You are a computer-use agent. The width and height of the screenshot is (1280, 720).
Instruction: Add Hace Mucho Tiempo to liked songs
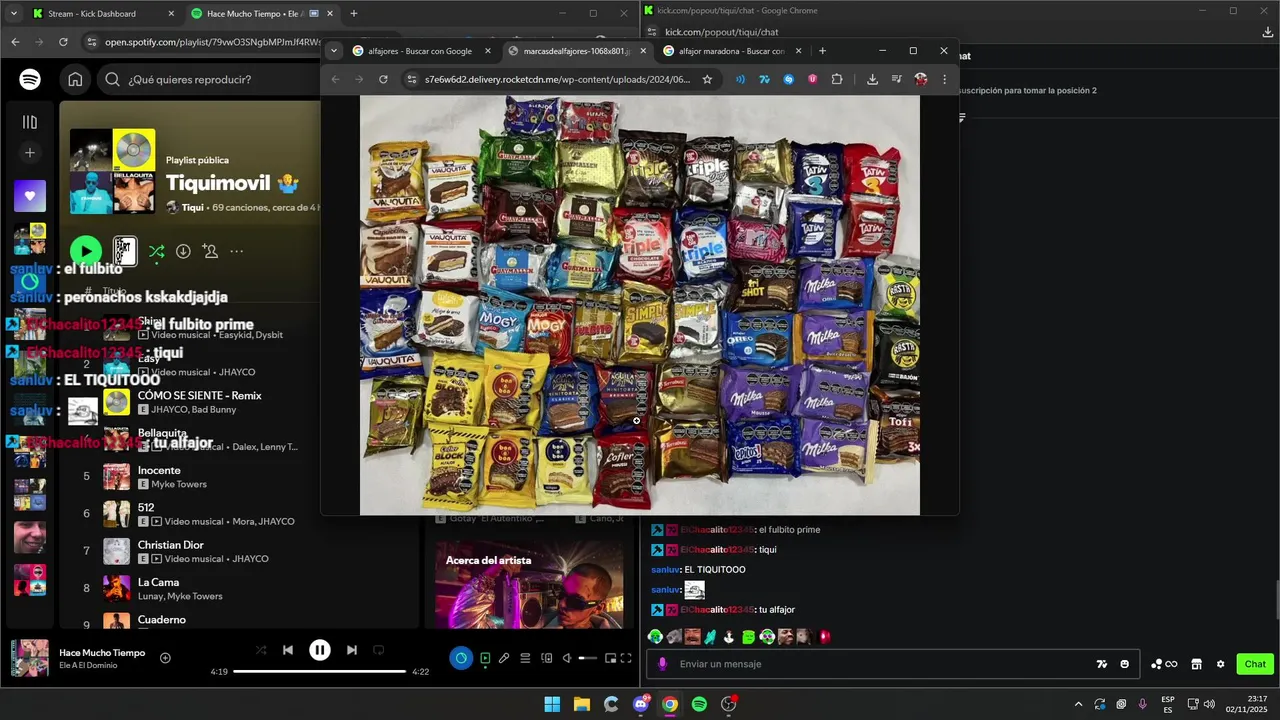(166, 658)
